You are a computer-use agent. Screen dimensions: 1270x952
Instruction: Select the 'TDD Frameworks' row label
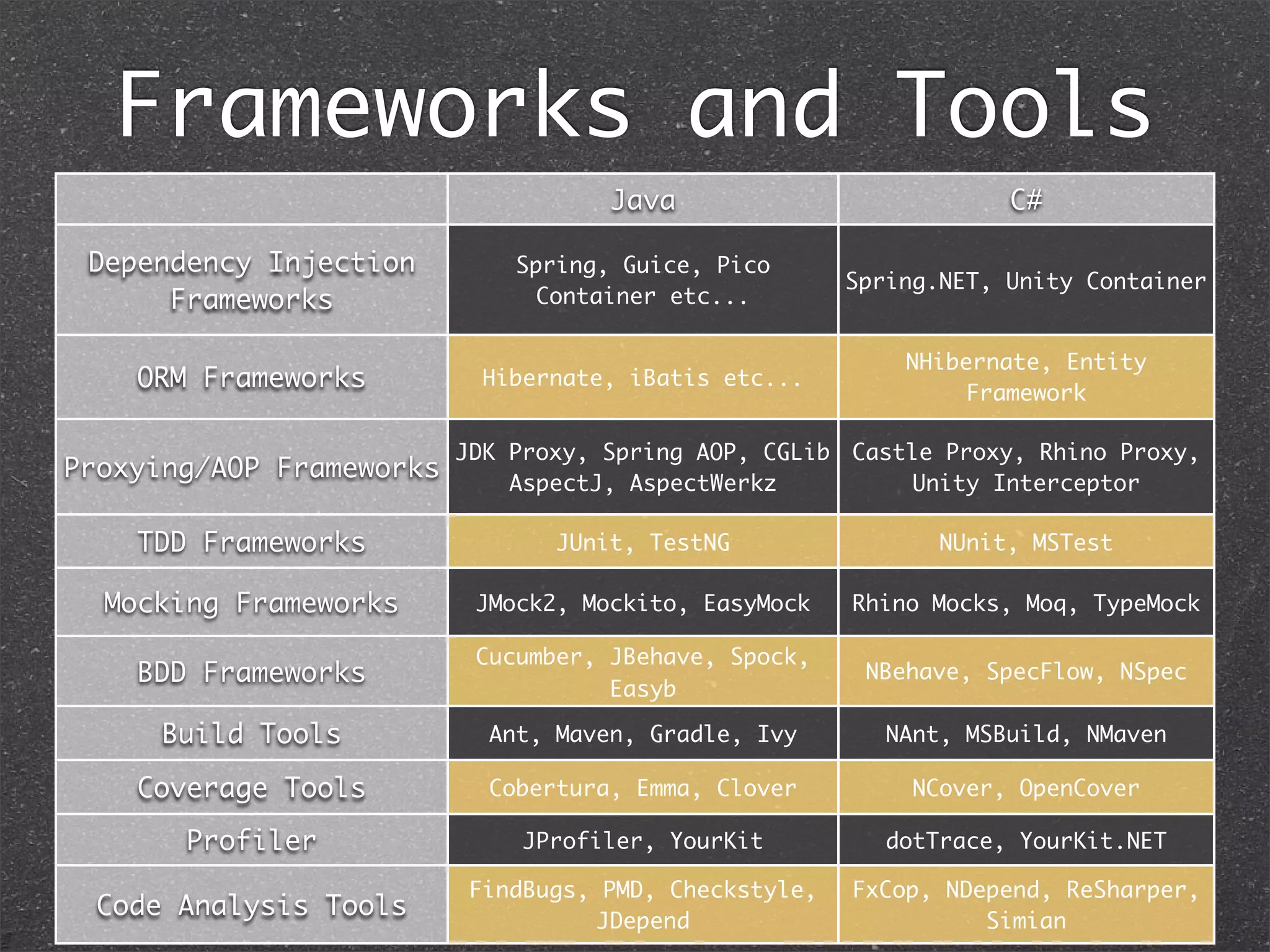click(252, 542)
